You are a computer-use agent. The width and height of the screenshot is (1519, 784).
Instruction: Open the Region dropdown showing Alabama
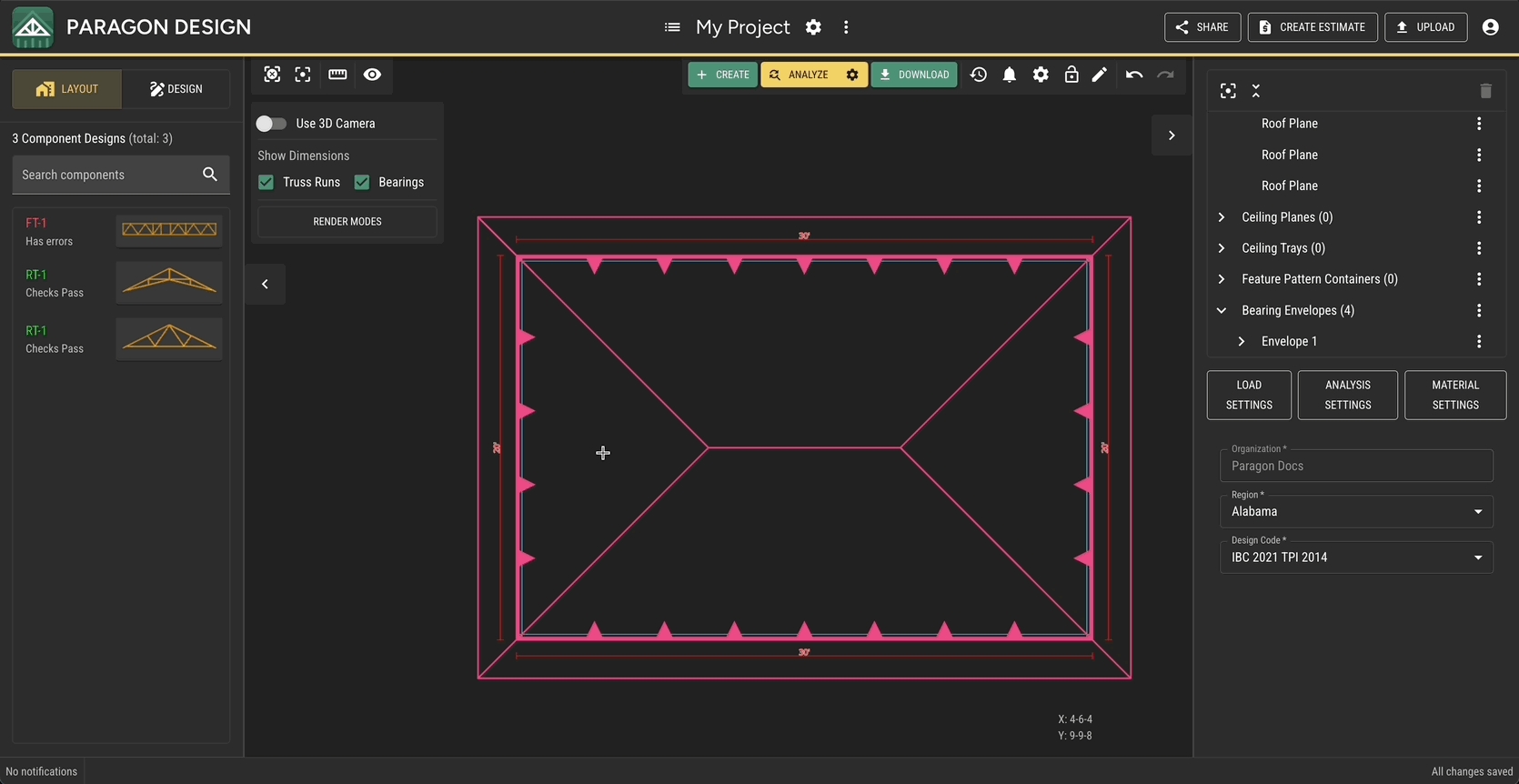(x=1355, y=511)
